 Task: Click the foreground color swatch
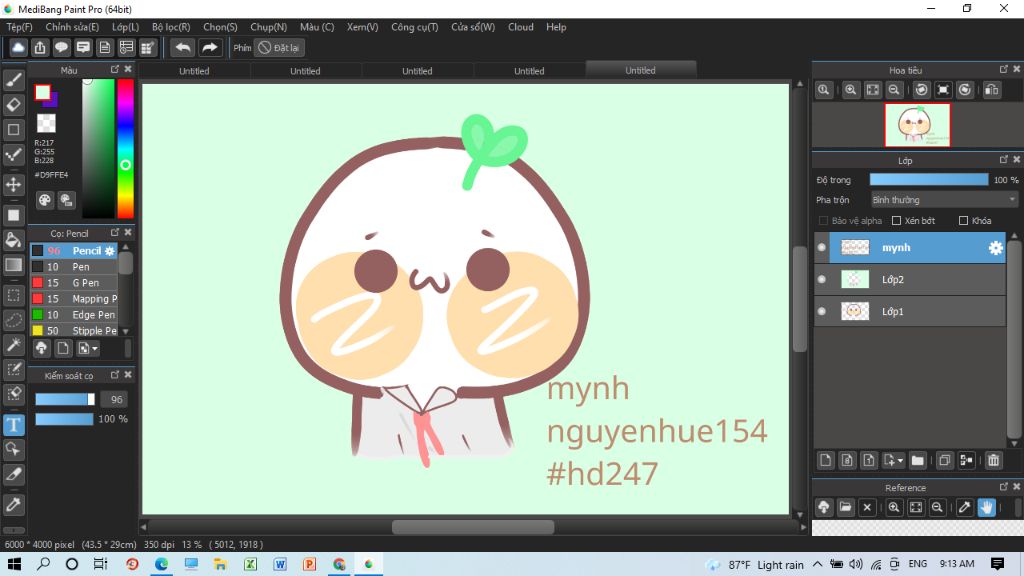tap(42, 93)
